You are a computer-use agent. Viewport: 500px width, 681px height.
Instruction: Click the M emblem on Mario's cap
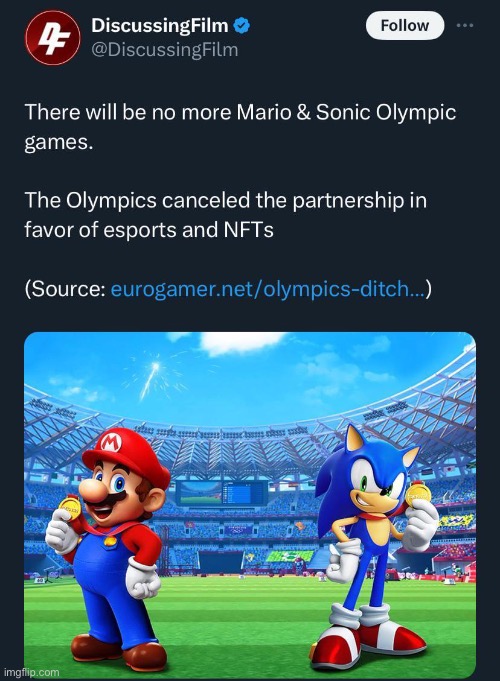tap(110, 443)
